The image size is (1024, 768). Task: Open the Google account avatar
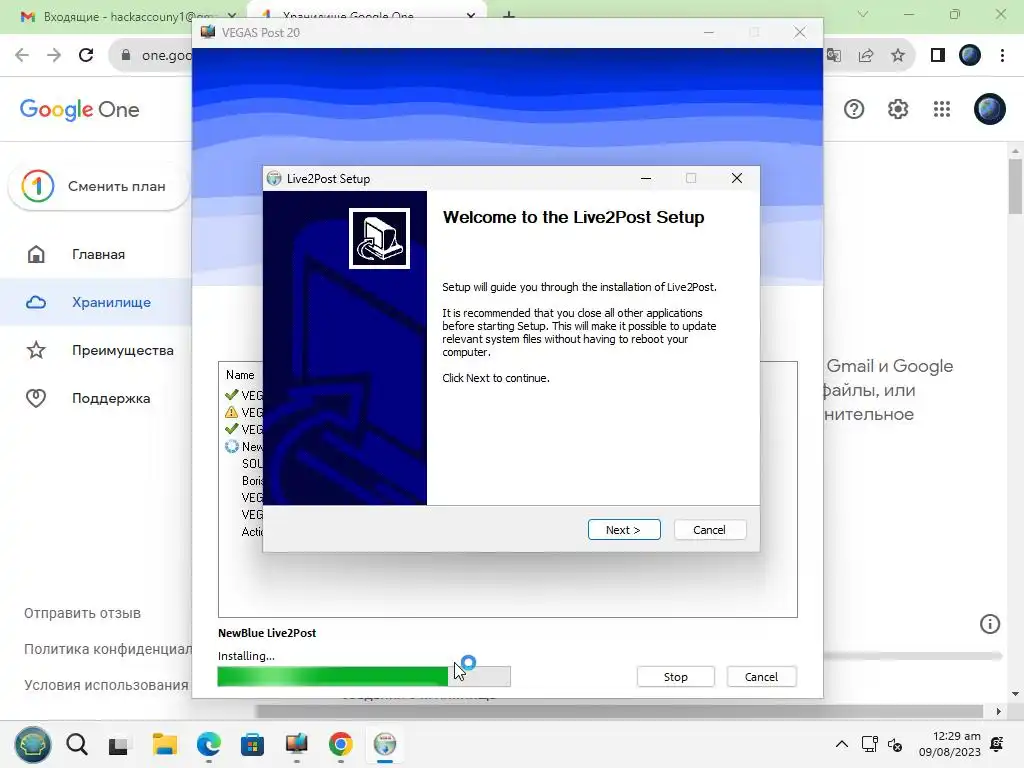click(989, 109)
